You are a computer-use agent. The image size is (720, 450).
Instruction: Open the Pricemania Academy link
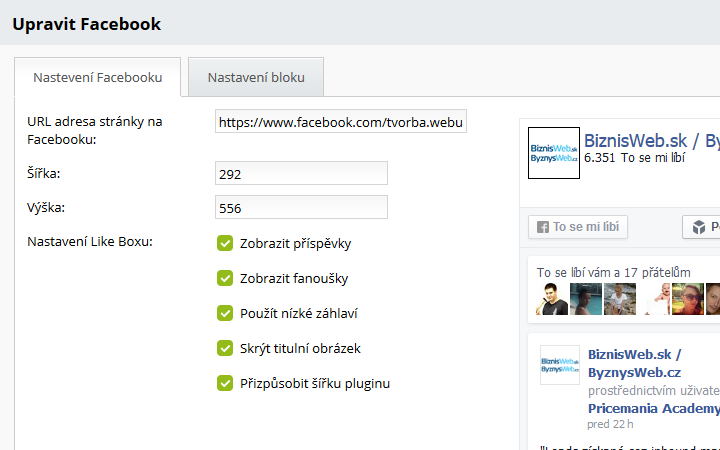click(x=653, y=408)
